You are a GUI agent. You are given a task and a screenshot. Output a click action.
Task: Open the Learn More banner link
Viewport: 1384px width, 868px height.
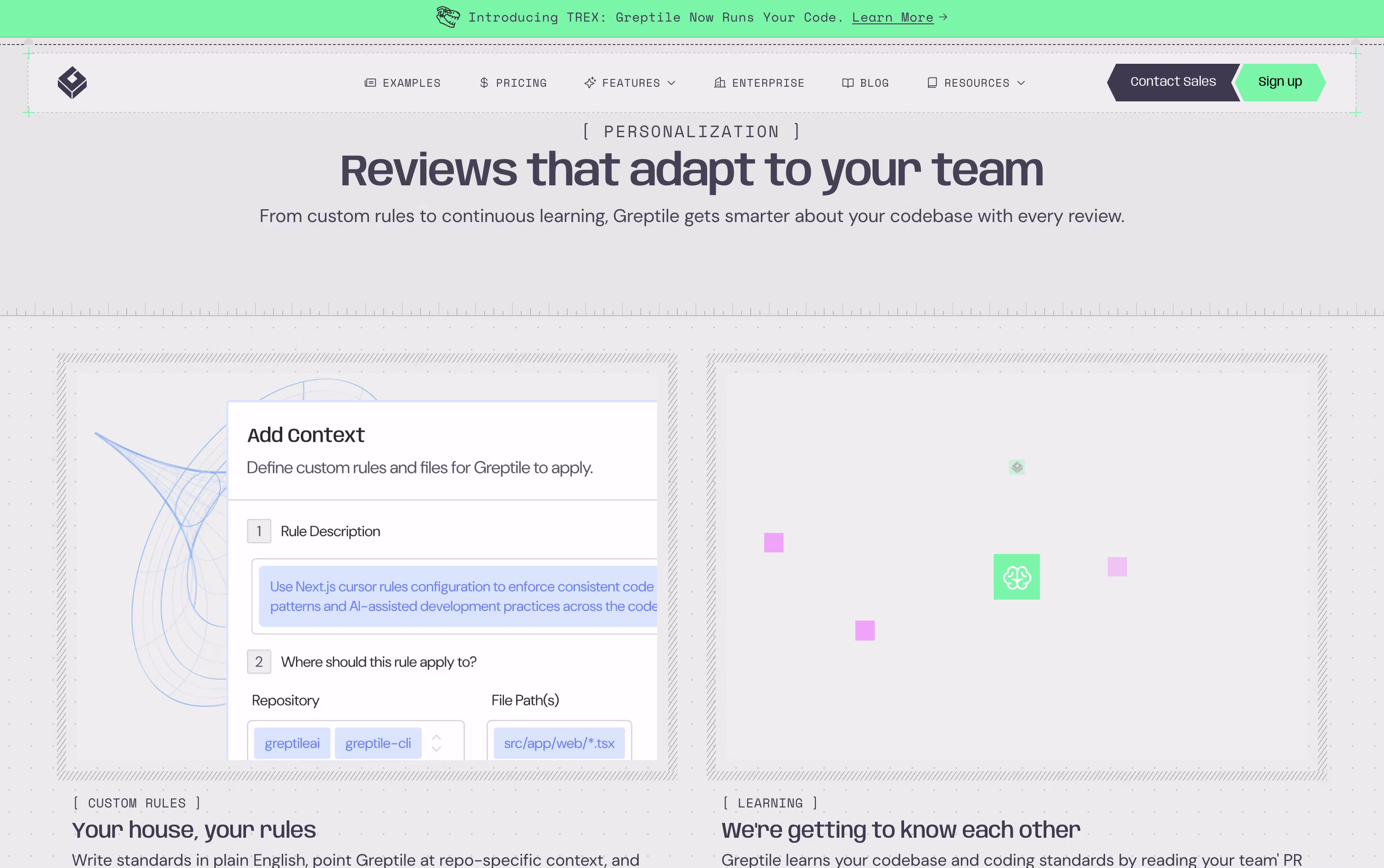[892, 18]
